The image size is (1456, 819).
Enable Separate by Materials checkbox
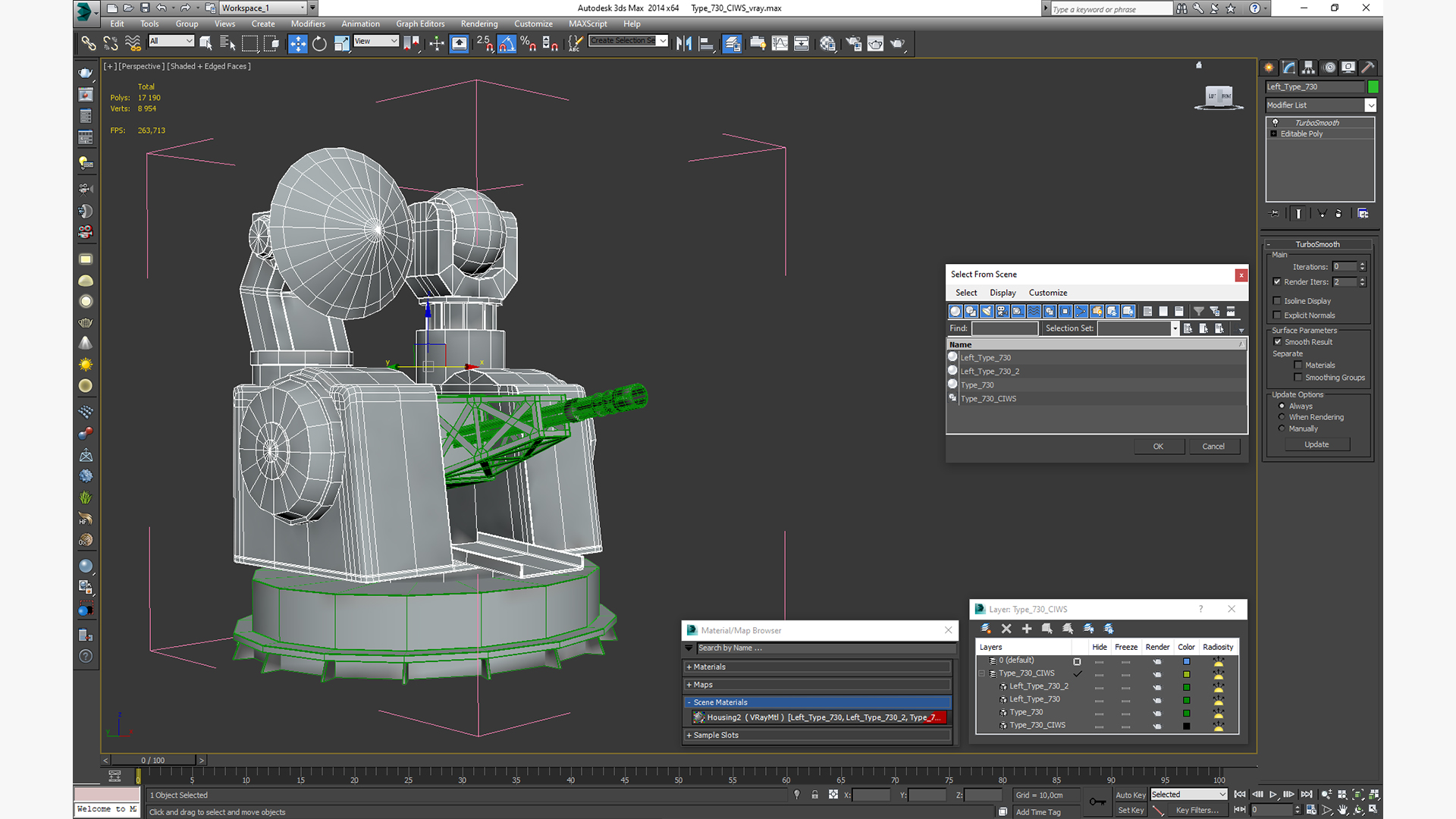[1298, 366]
